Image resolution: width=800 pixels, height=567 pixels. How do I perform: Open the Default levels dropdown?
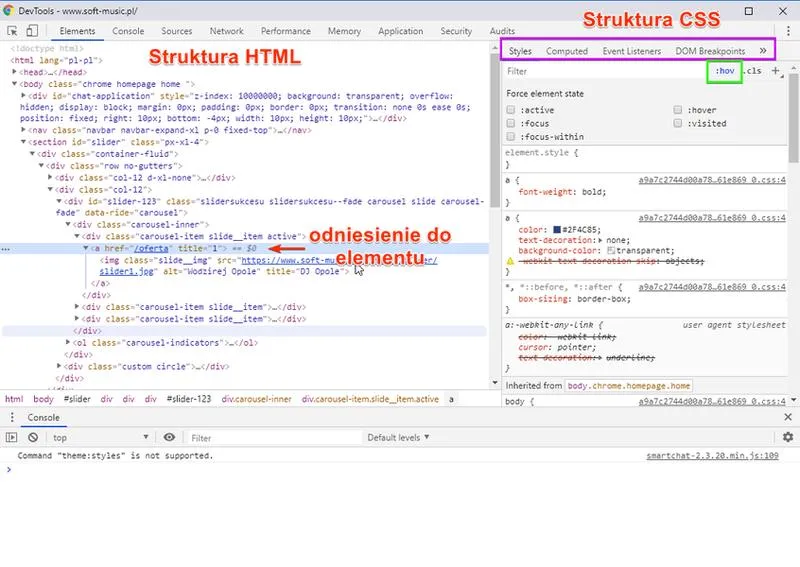pos(398,437)
